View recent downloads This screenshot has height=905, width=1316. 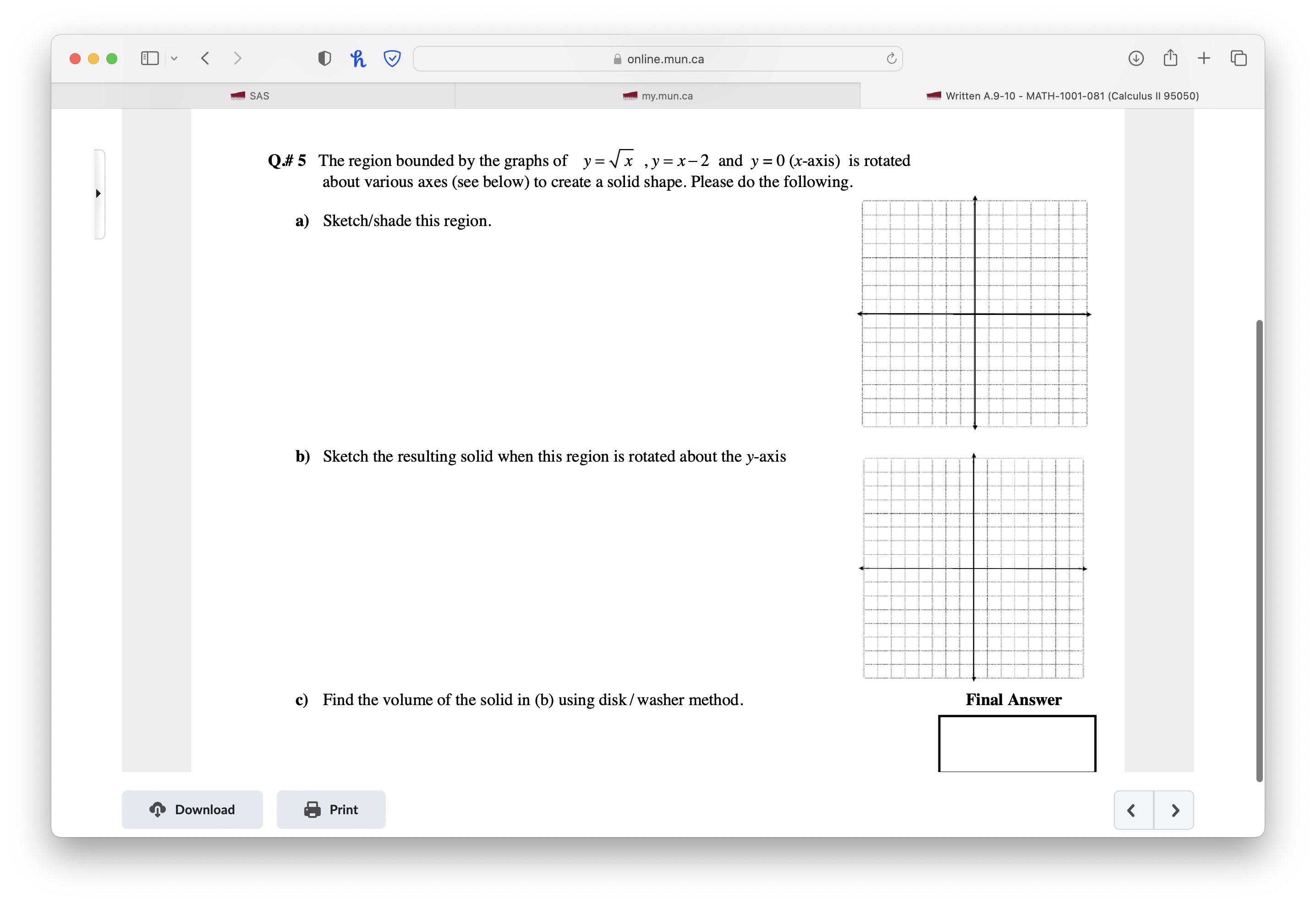1136,58
